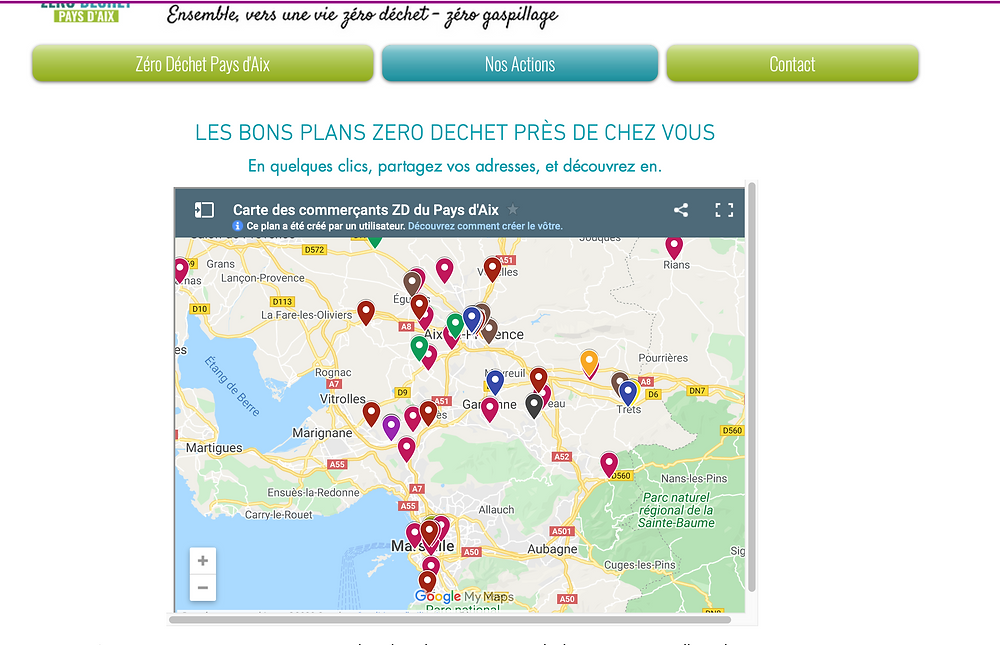The image size is (1000, 645).
Task: Click the map title 'Carte des commerçants ZD du Pays d'Aix'
Action: [x=366, y=210]
